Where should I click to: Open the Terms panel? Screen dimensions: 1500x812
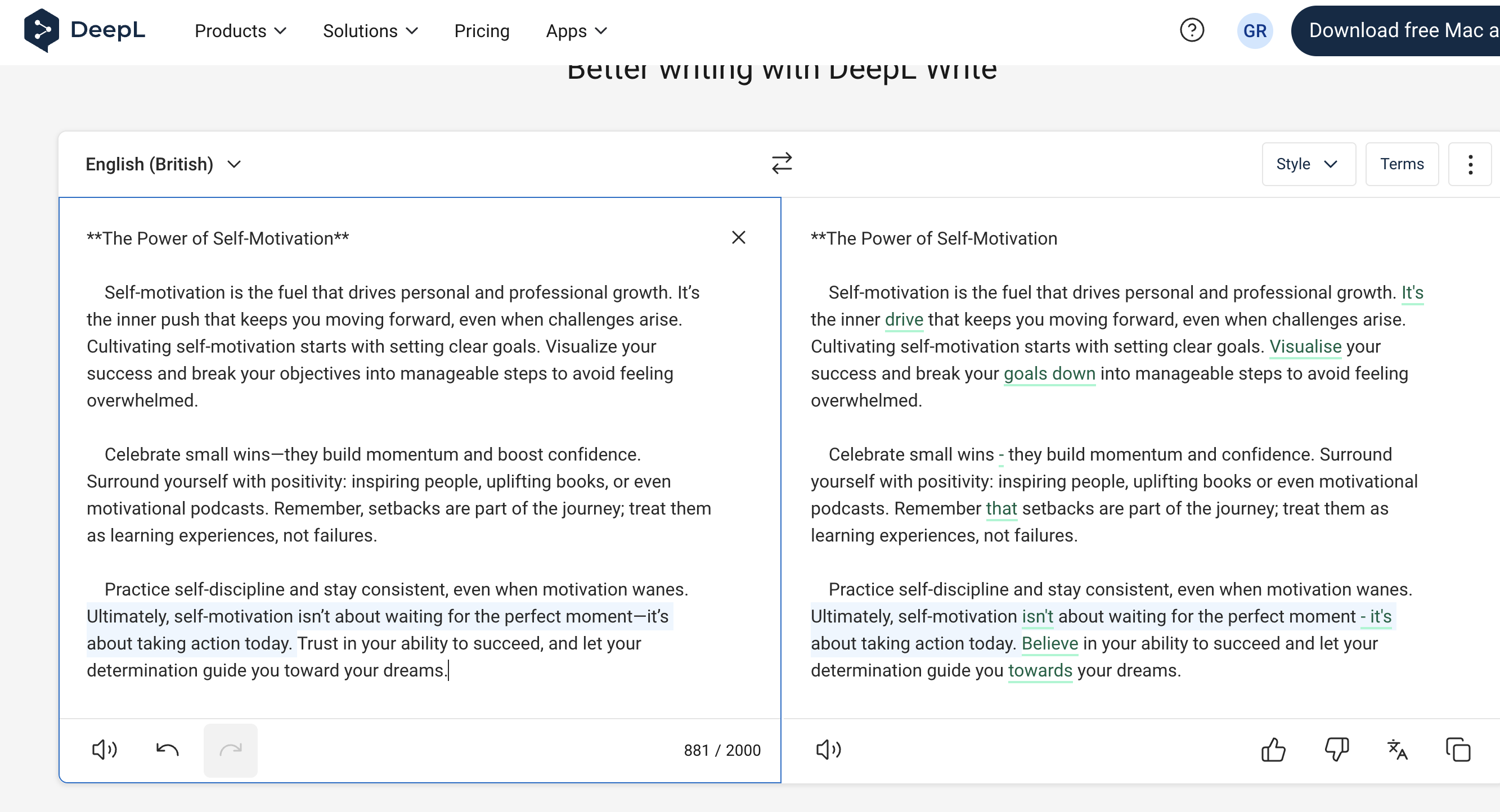[x=1402, y=164]
